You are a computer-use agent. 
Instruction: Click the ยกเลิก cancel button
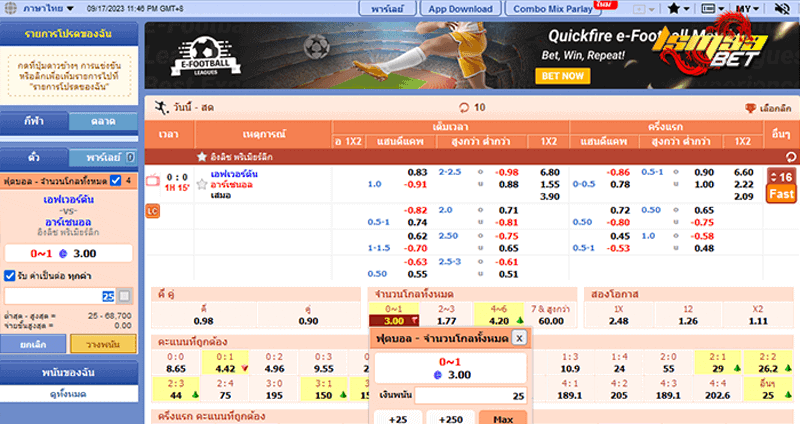pyautogui.click(x=33, y=344)
